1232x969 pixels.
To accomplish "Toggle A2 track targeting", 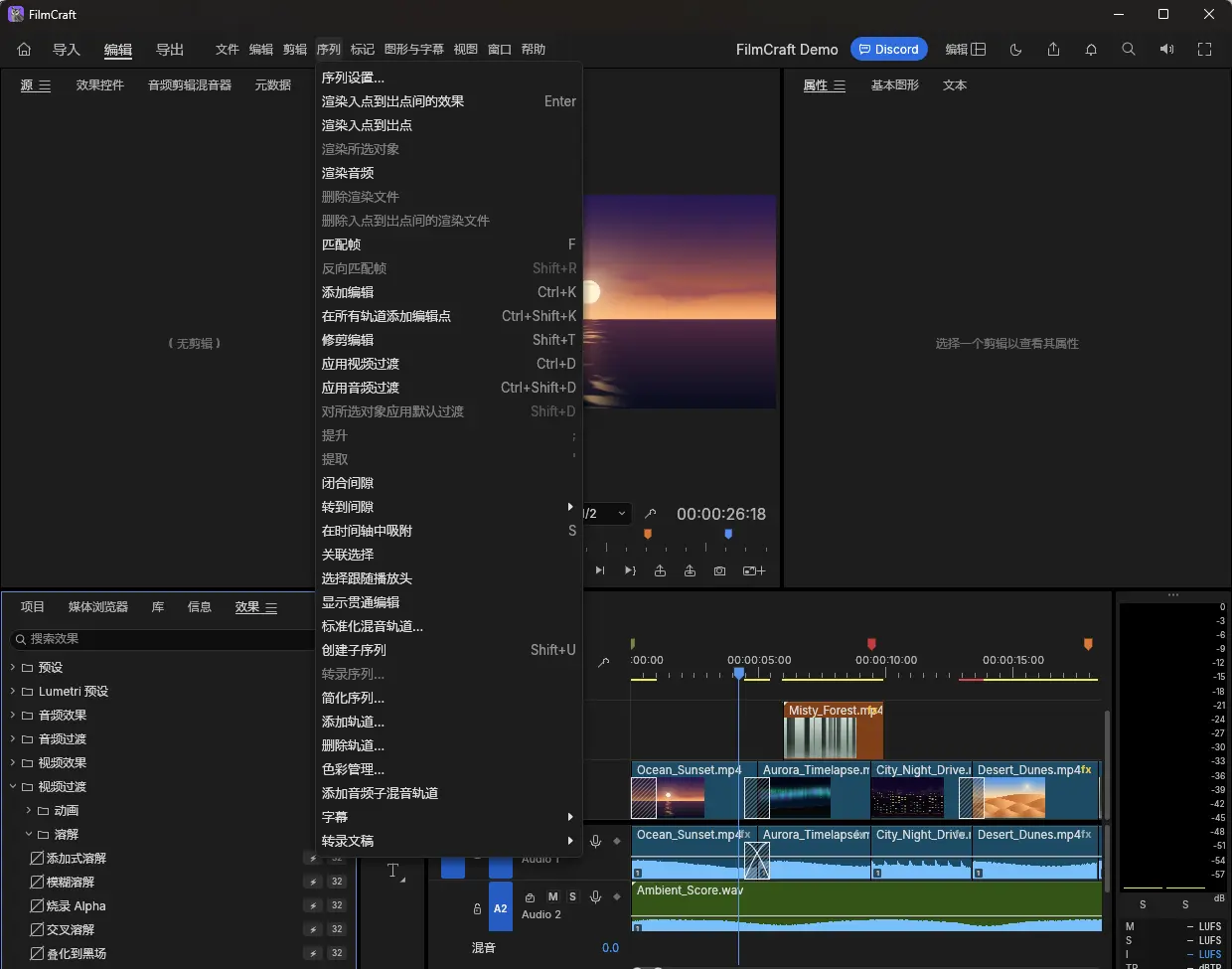I will point(501,907).
